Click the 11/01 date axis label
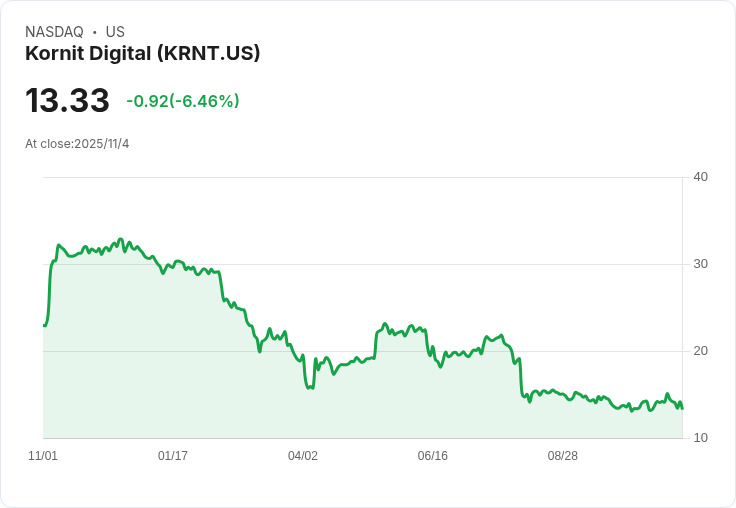This screenshot has width=736, height=508. pyautogui.click(x=43, y=455)
